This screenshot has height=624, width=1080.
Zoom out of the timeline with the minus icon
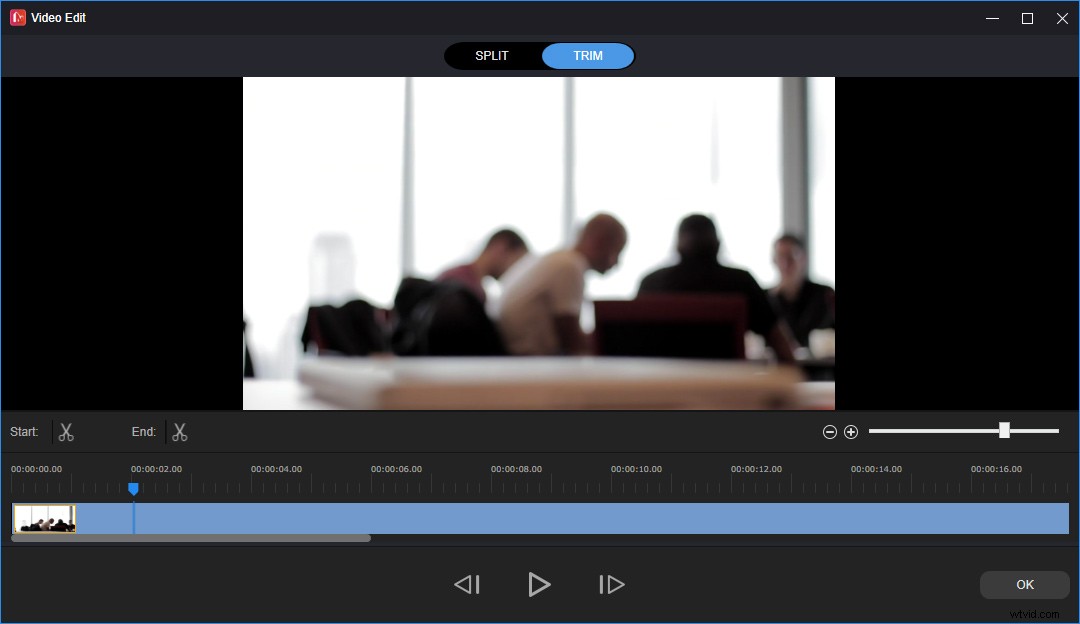pyautogui.click(x=829, y=431)
